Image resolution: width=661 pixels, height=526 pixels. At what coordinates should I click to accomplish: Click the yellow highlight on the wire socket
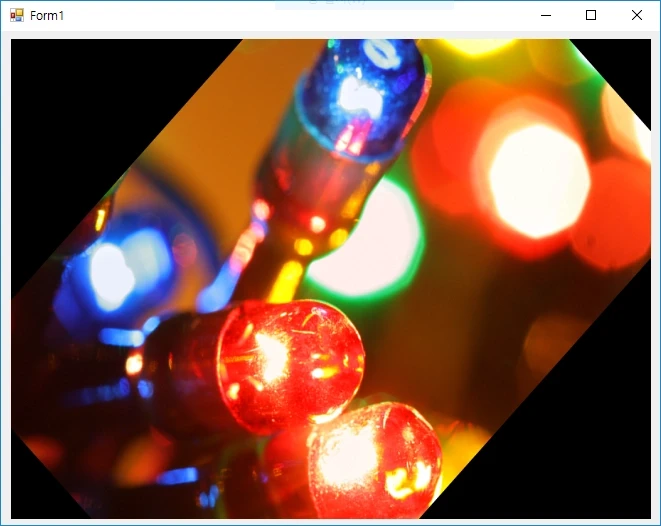290,270
